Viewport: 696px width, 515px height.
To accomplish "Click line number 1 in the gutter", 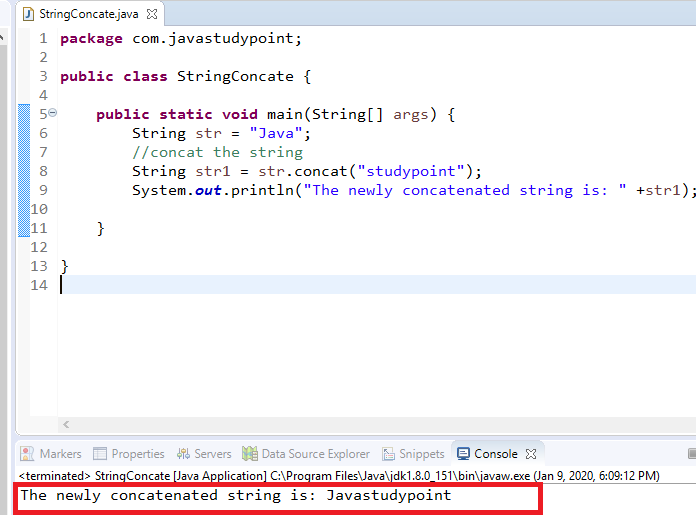I will (x=43, y=39).
